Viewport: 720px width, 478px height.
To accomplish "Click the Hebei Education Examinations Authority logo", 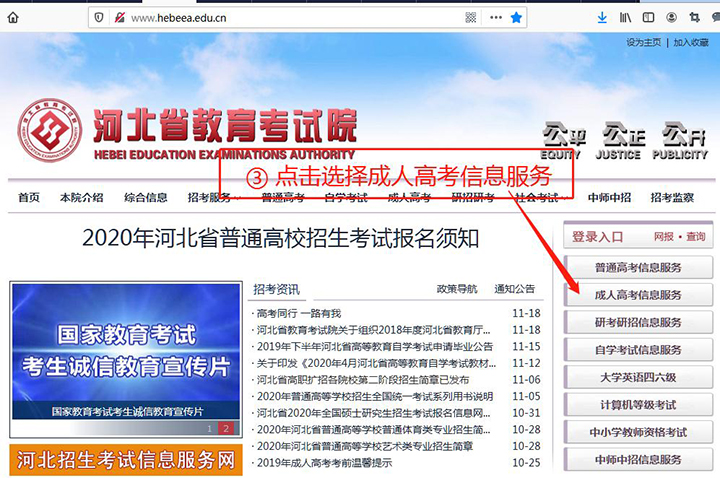I will 50,130.
